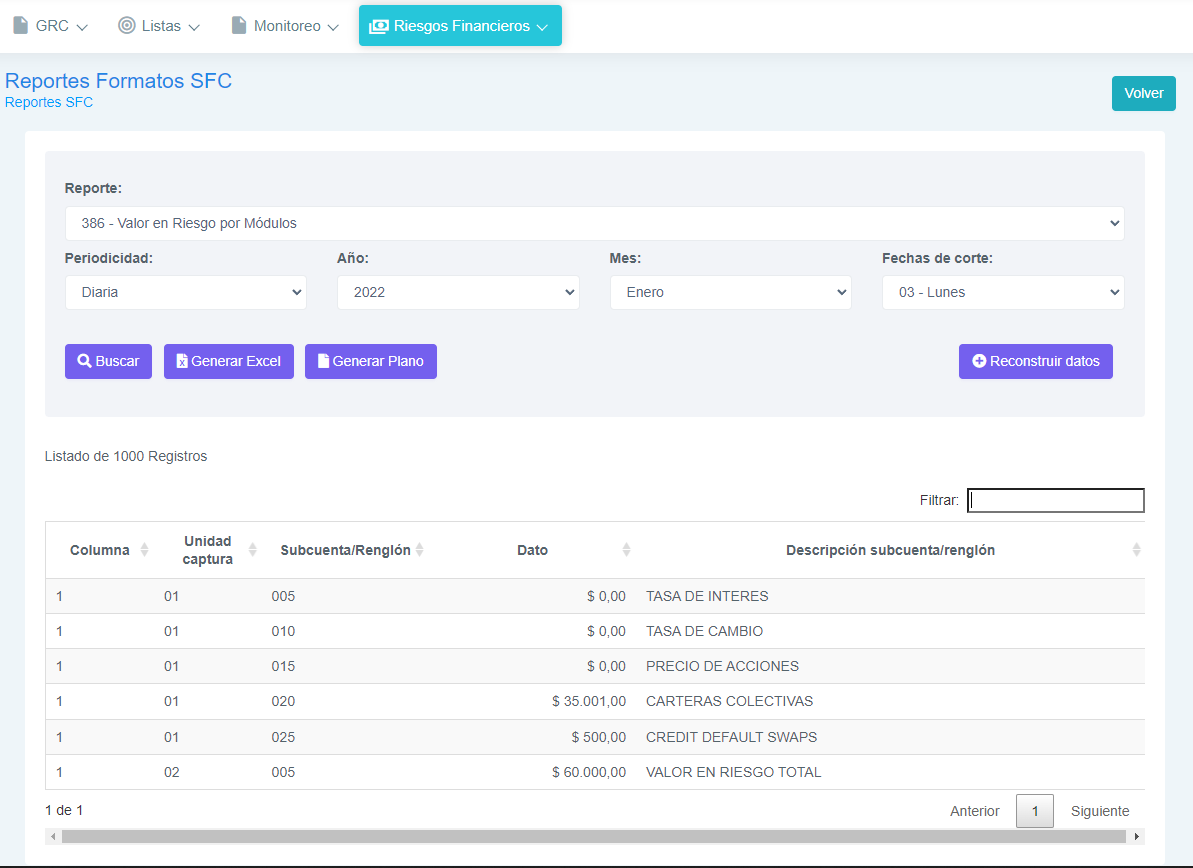Viewport: 1193px width, 868px height.
Task: Open the Reporte dropdown selector
Action: coord(594,224)
